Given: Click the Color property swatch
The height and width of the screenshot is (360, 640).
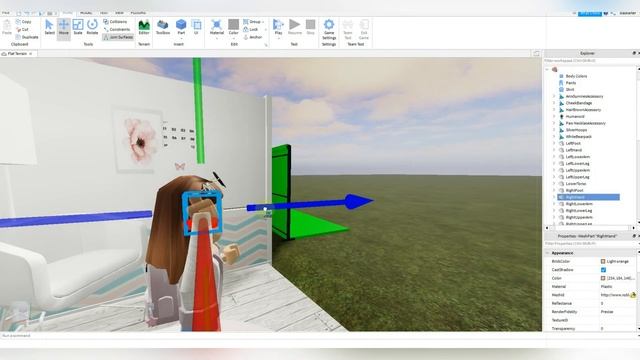Looking at the screenshot, I should pos(603,278).
